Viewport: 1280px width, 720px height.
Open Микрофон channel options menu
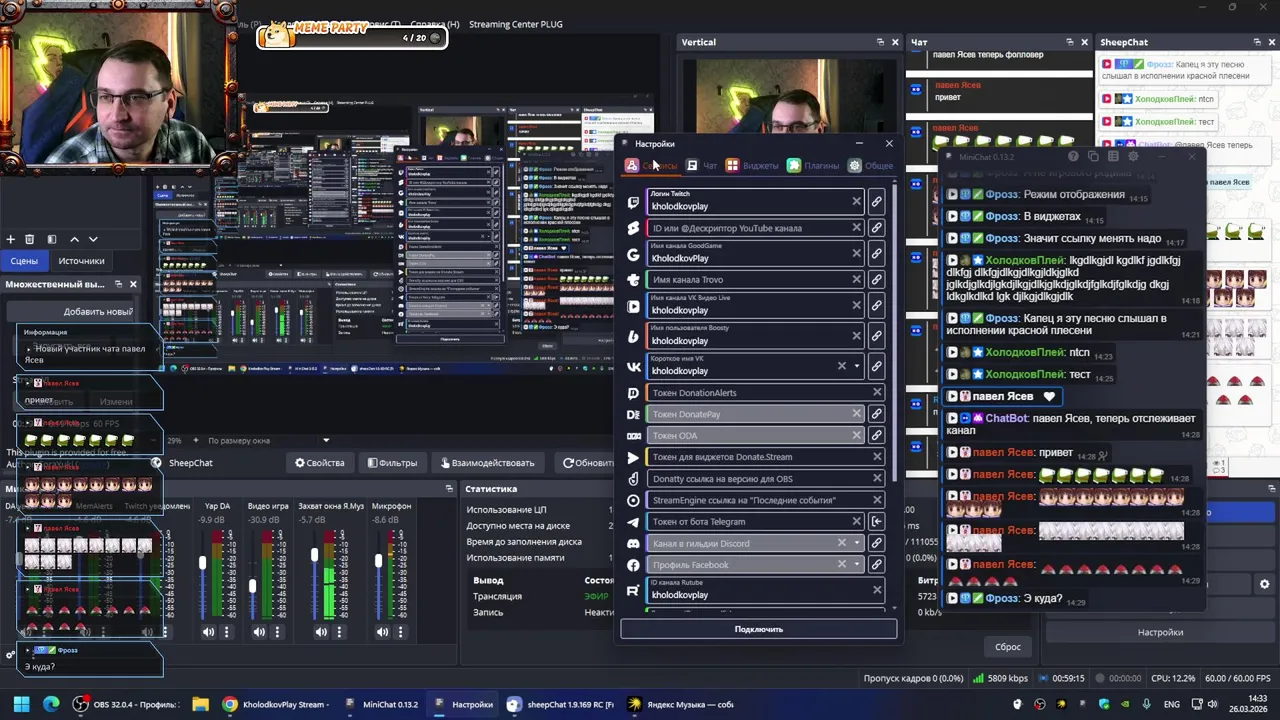click(x=400, y=632)
